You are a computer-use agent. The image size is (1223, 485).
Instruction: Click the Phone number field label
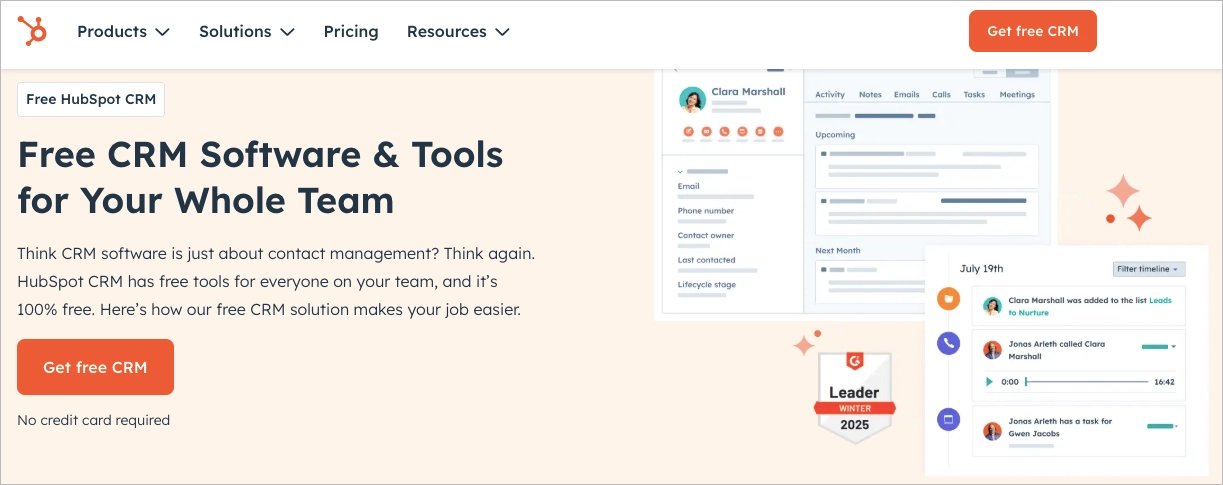706,211
